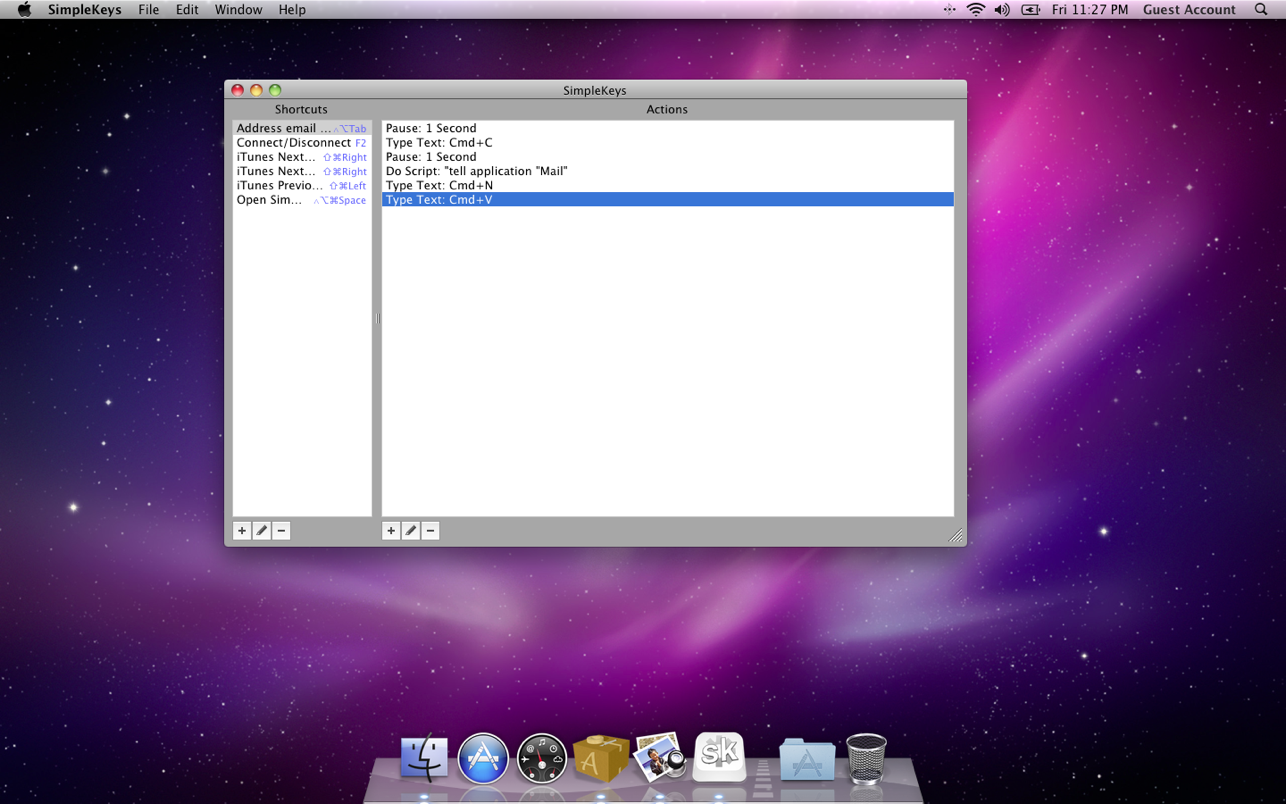The width and height of the screenshot is (1286, 804).
Task: Select the Connect/Disconnect F2 shortcut
Action: (x=301, y=143)
